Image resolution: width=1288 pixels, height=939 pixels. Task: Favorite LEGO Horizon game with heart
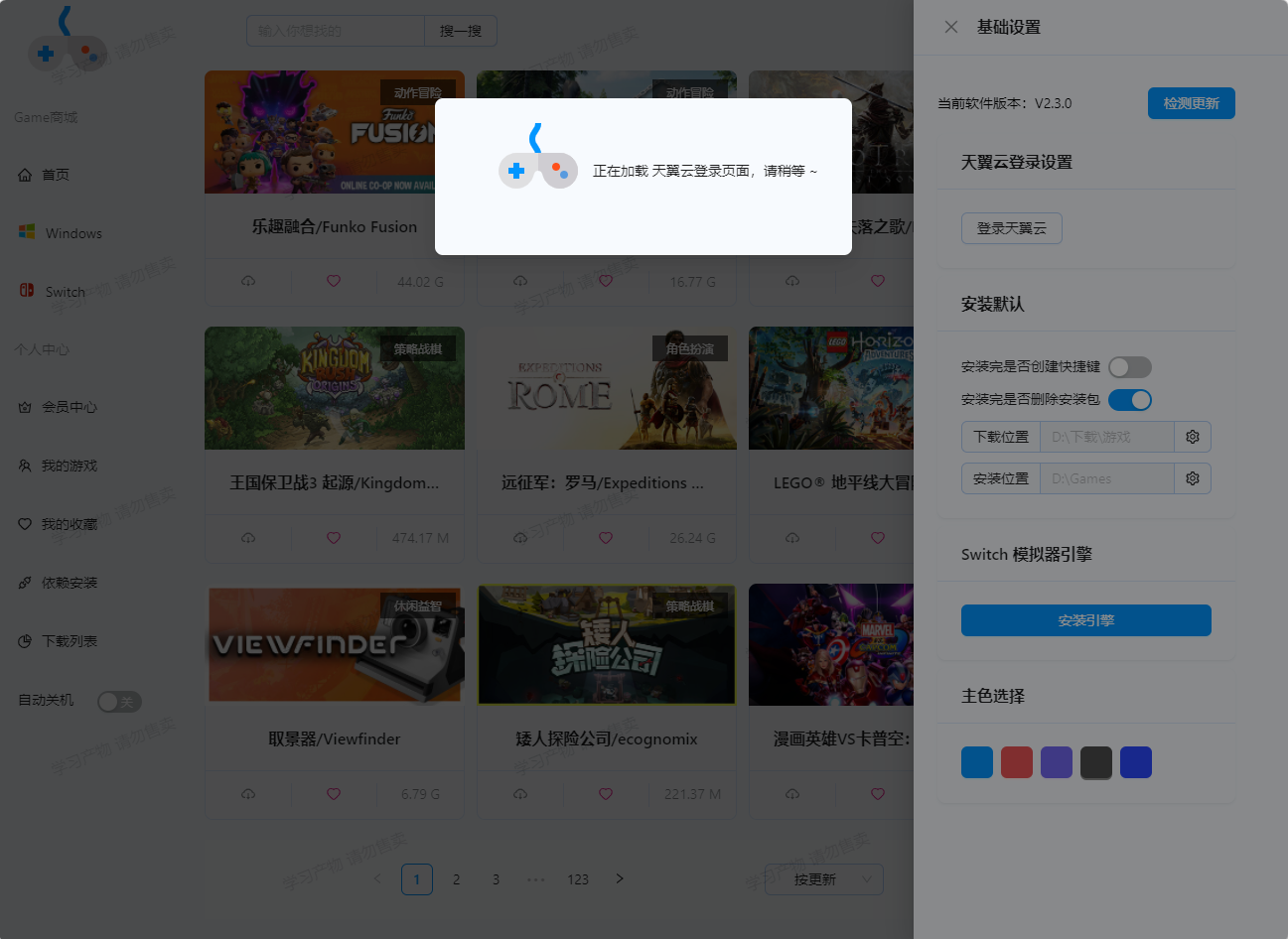pyautogui.click(x=878, y=538)
